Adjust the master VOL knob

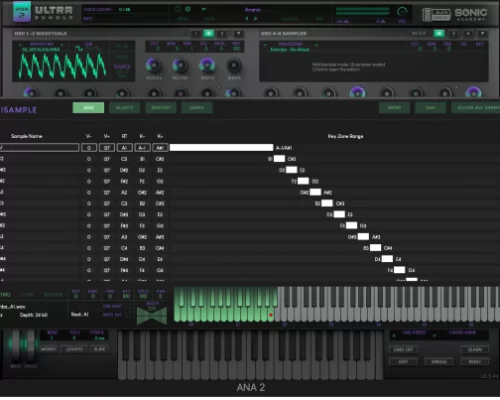[x=402, y=12]
